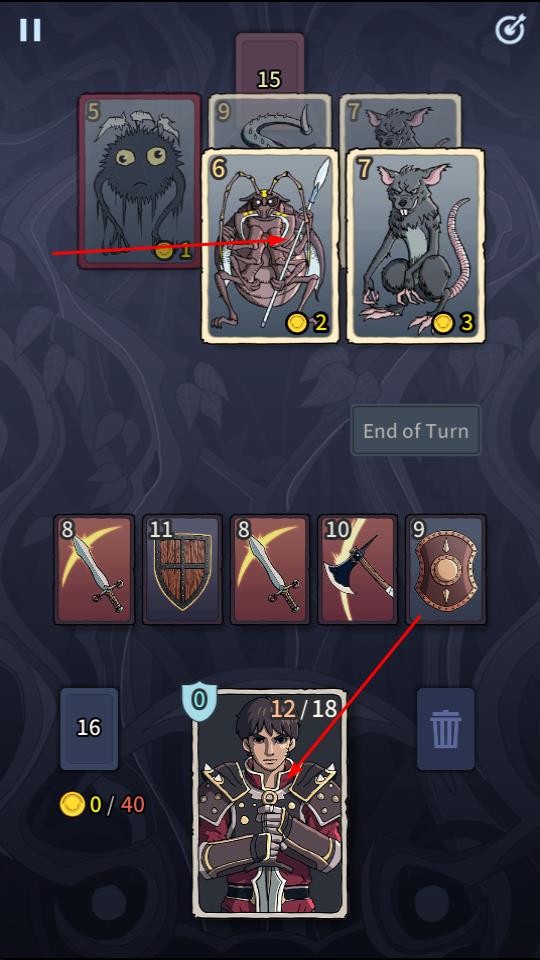
Task: Click the enemy deck showing 15
Action: 269,64
